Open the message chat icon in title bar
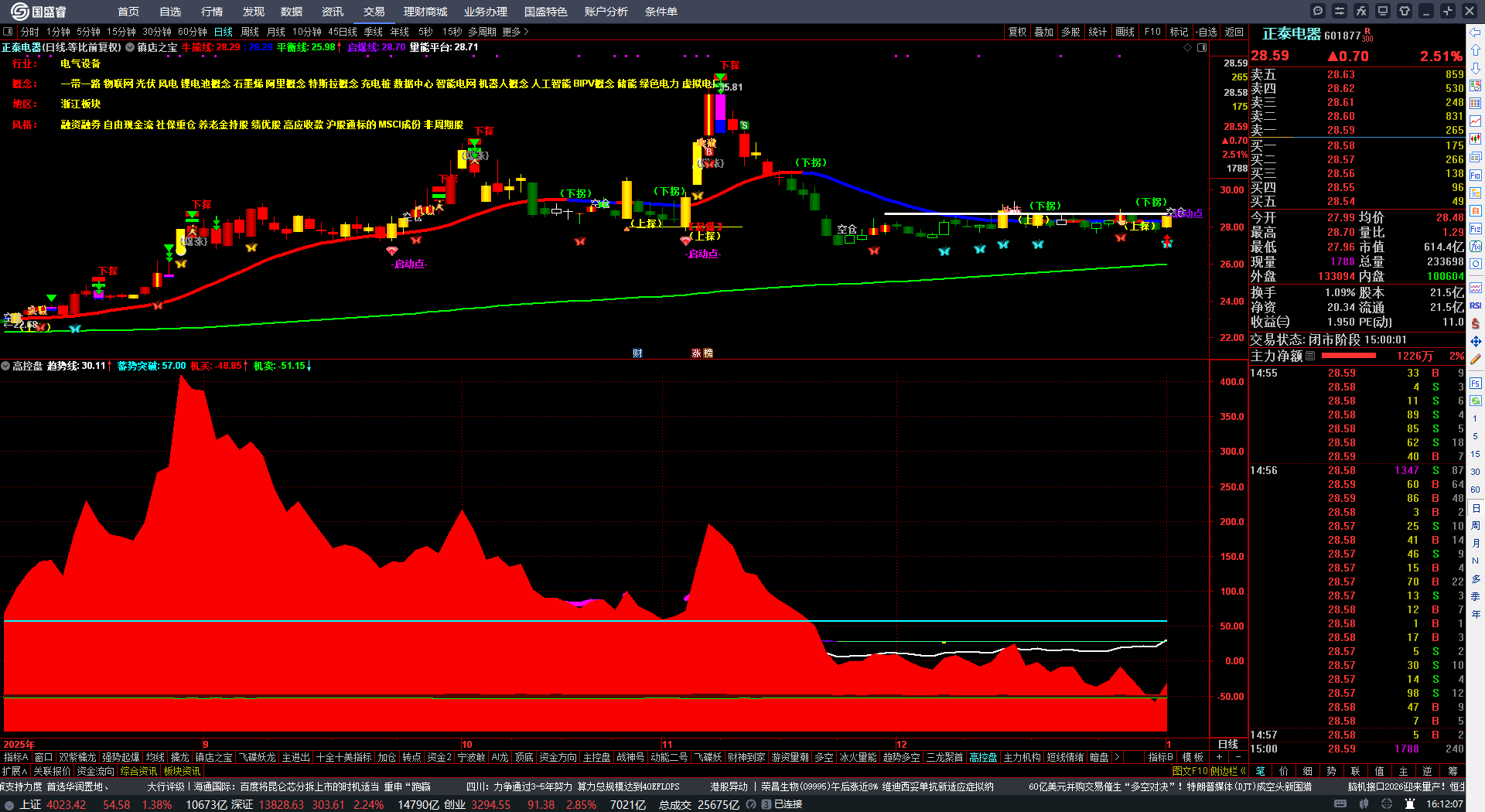The width and height of the screenshot is (1485, 812). [x=1318, y=11]
